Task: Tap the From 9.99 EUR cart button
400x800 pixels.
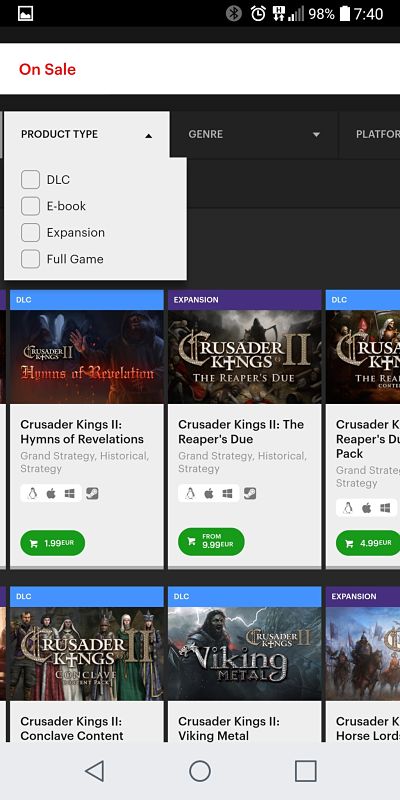Action: (211, 542)
